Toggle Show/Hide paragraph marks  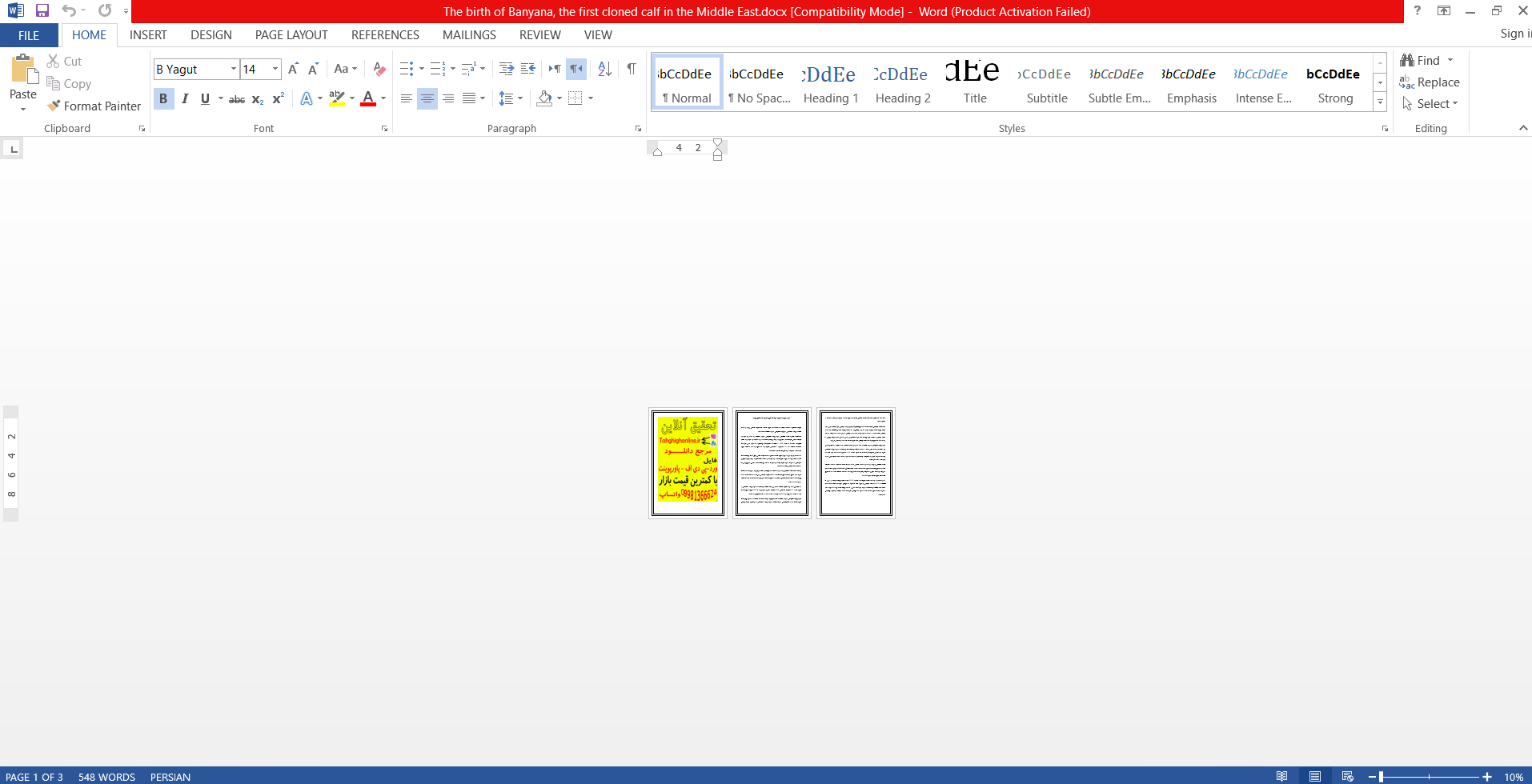pos(632,69)
